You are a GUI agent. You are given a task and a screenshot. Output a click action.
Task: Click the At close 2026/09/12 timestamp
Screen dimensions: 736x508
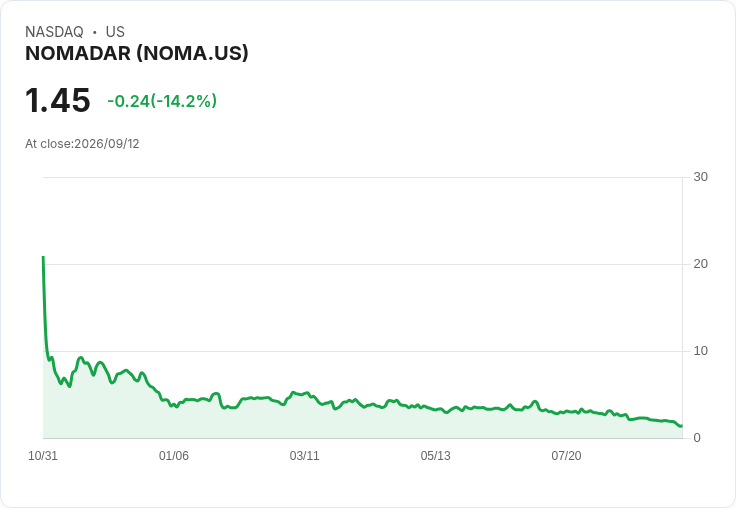pyautogui.click(x=82, y=144)
